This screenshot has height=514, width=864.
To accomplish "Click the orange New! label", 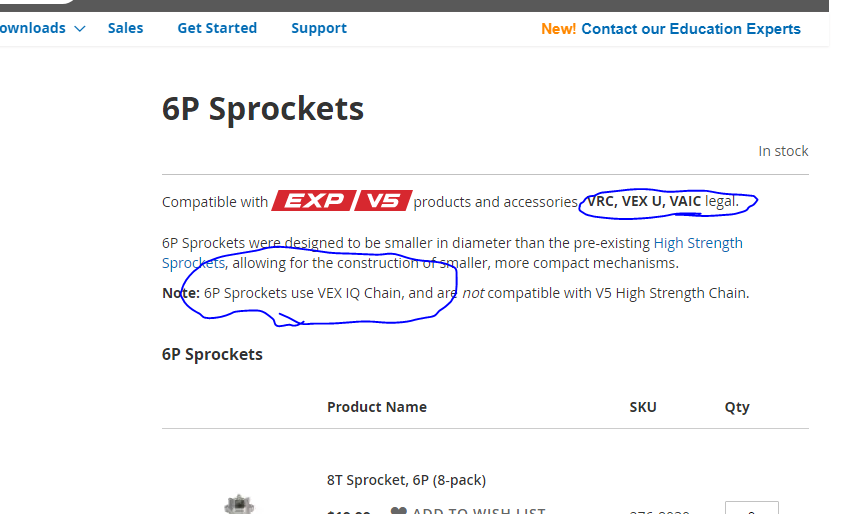I will tap(558, 29).
